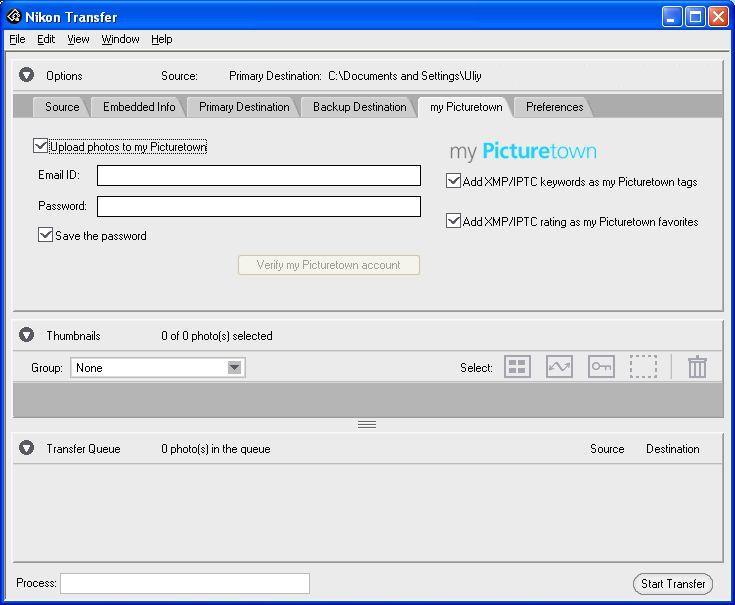Toggle the Save the password checkbox
735x605 pixels.
[x=45, y=235]
